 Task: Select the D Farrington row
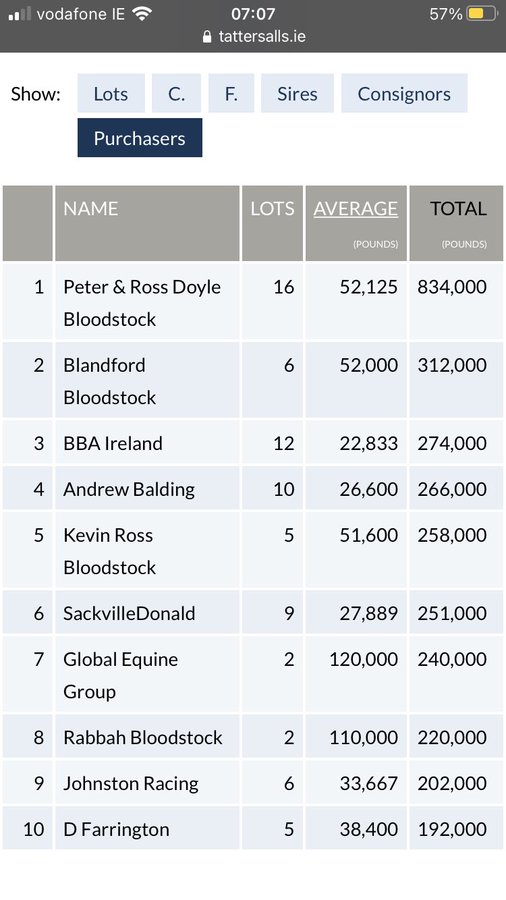pos(253,828)
